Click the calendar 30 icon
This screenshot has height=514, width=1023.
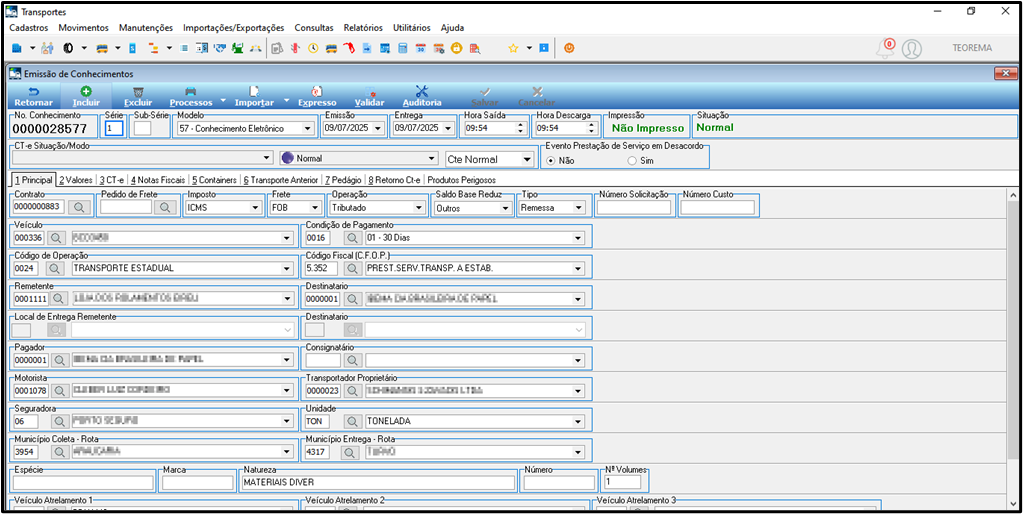[x=421, y=48]
